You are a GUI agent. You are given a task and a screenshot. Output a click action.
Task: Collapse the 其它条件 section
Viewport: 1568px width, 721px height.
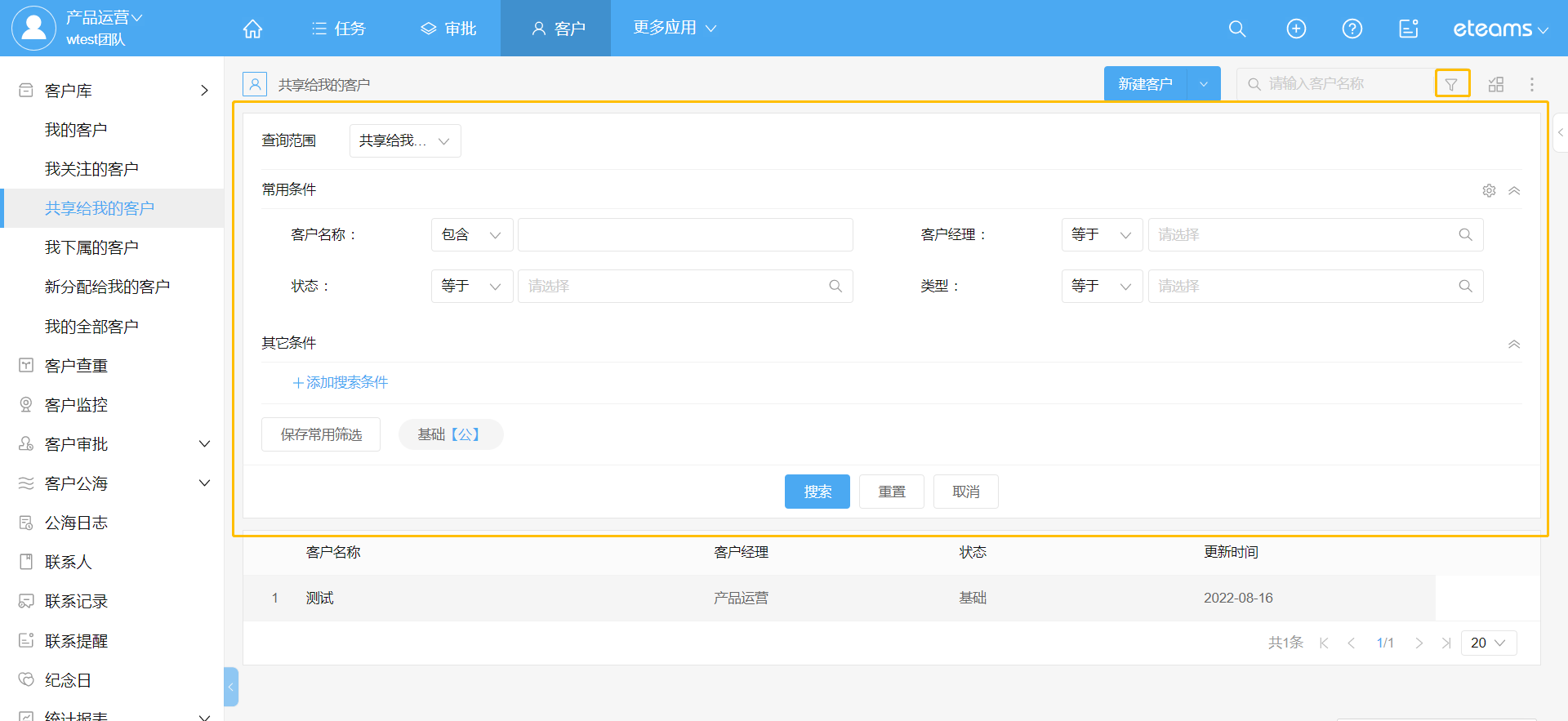coord(1513,344)
